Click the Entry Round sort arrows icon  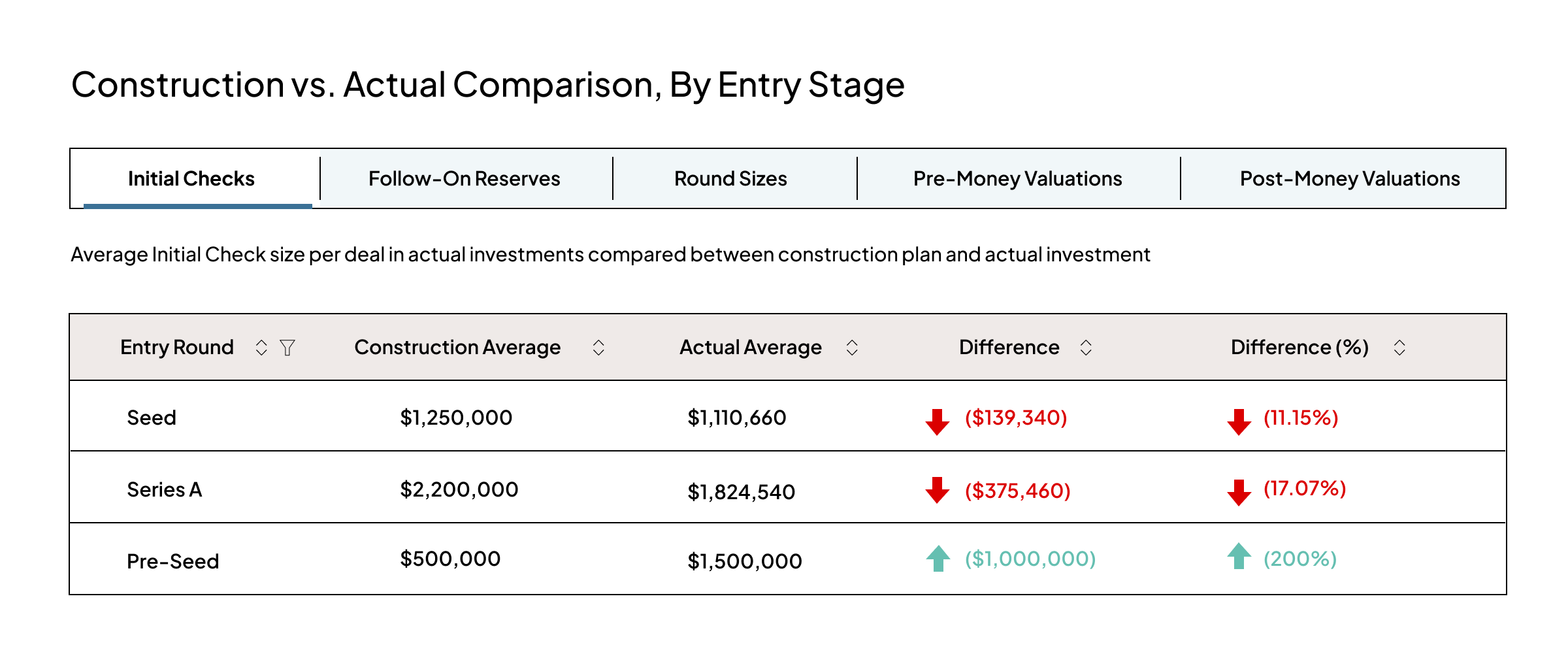(261, 348)
